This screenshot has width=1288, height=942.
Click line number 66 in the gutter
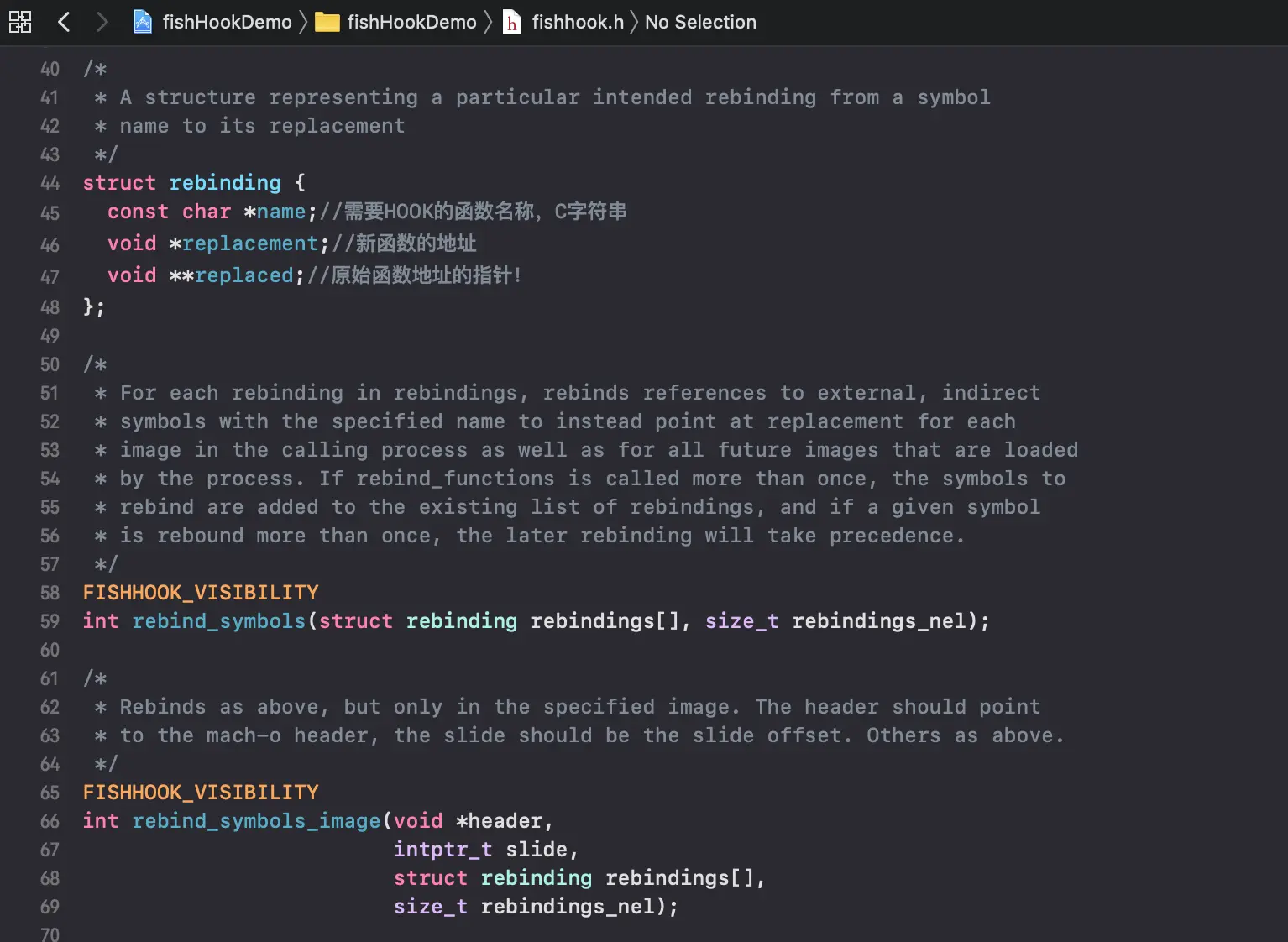click(50, 821)
